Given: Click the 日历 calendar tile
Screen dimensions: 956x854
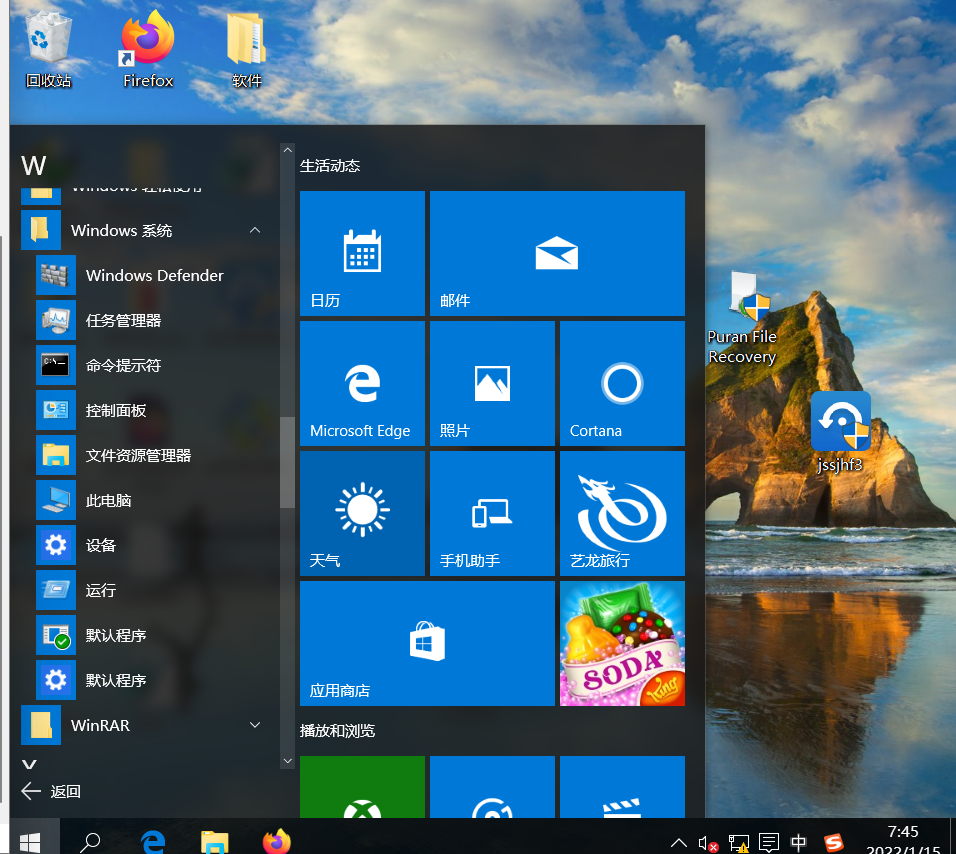Looking at the screenshot, I should tap(362, 253).
